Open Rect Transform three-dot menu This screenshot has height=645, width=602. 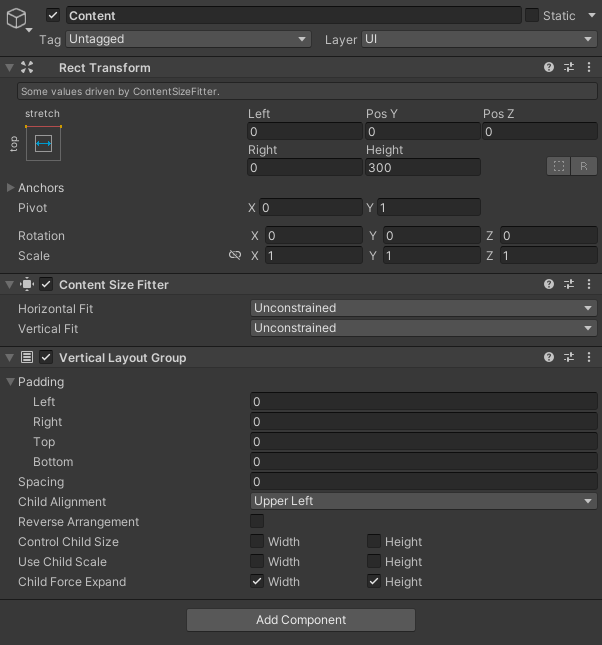(589, 67)
